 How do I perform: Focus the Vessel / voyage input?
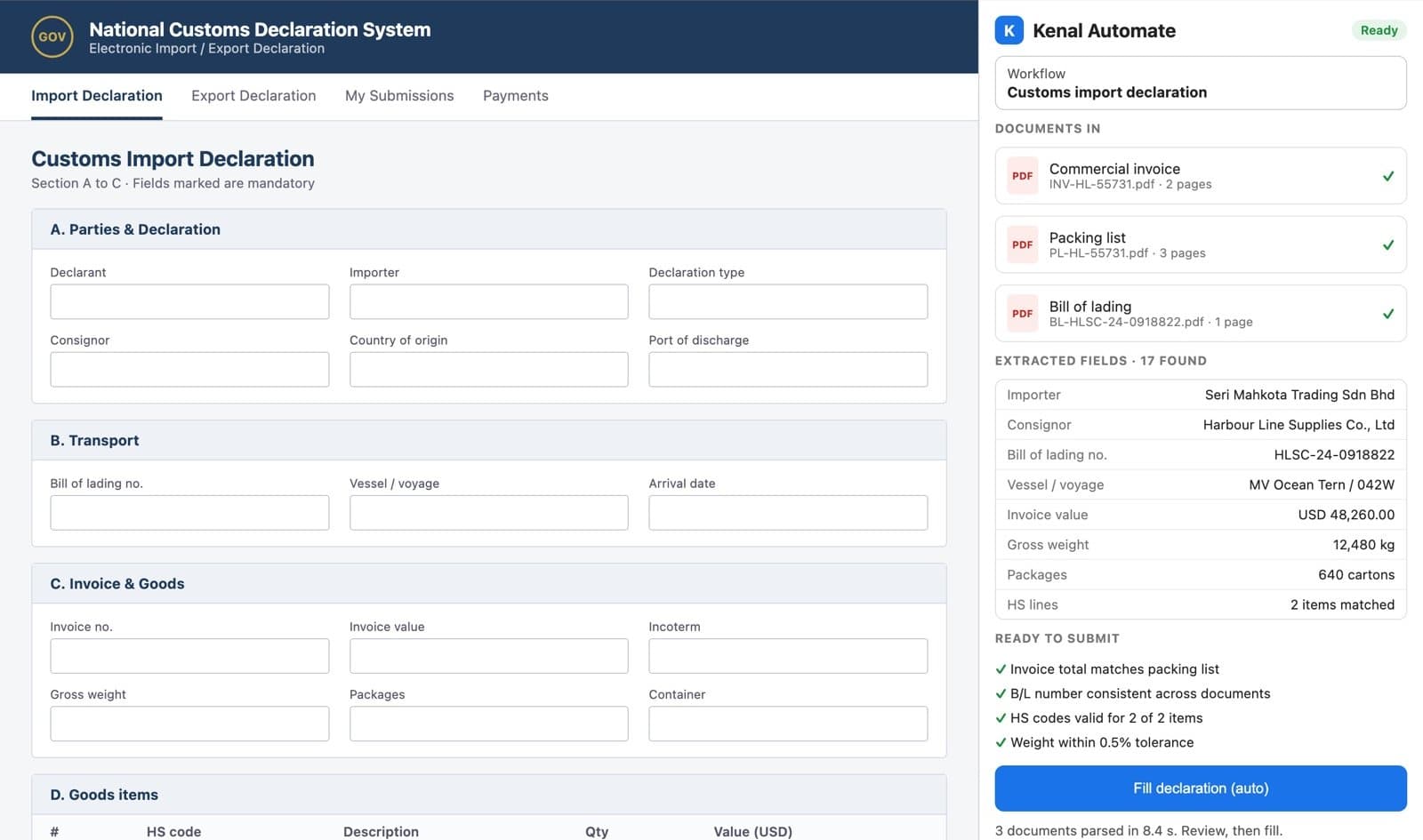tap(489, 513)
